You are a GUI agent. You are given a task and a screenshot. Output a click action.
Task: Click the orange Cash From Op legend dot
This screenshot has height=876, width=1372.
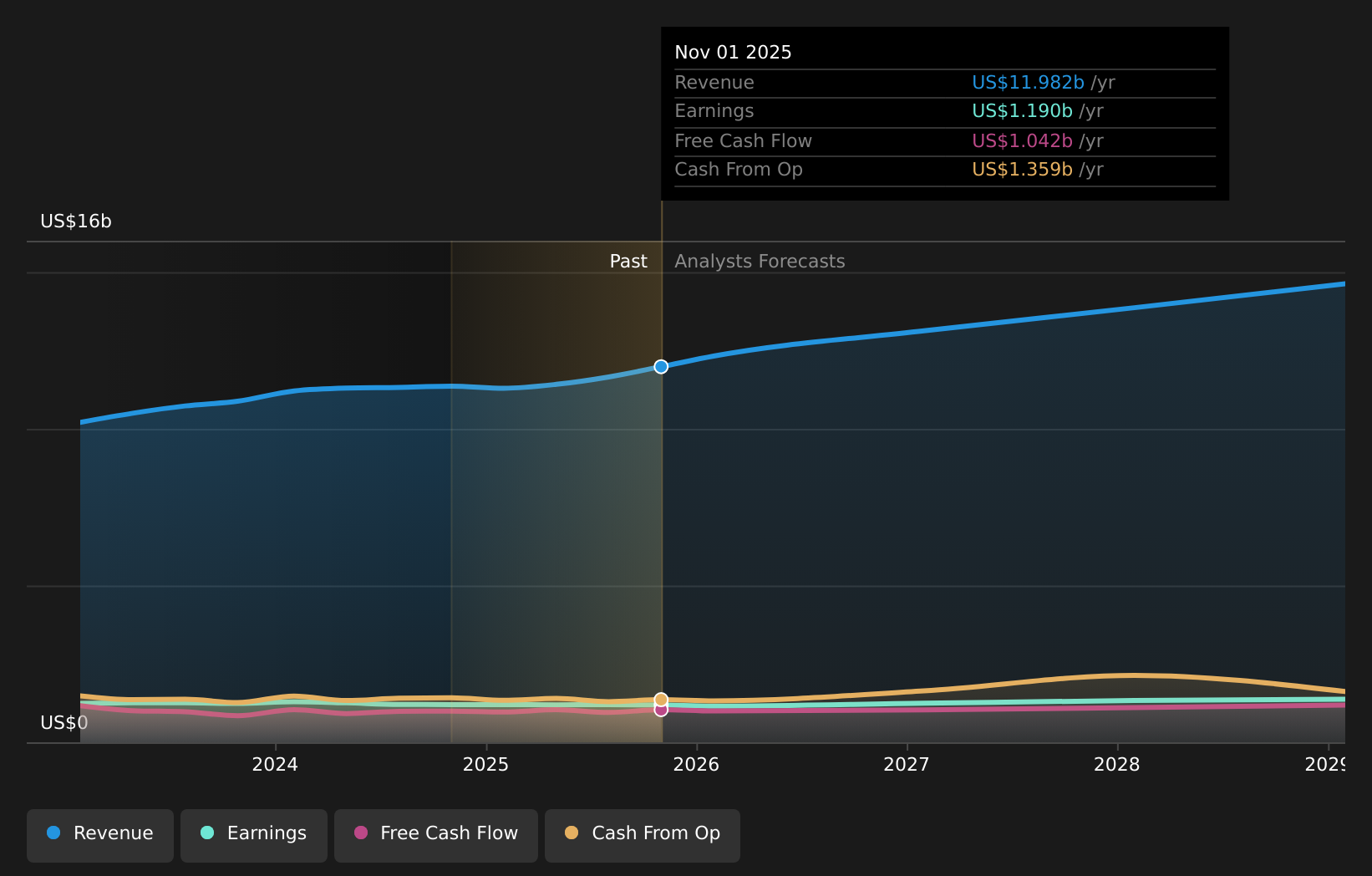click(x=572, y=833)
